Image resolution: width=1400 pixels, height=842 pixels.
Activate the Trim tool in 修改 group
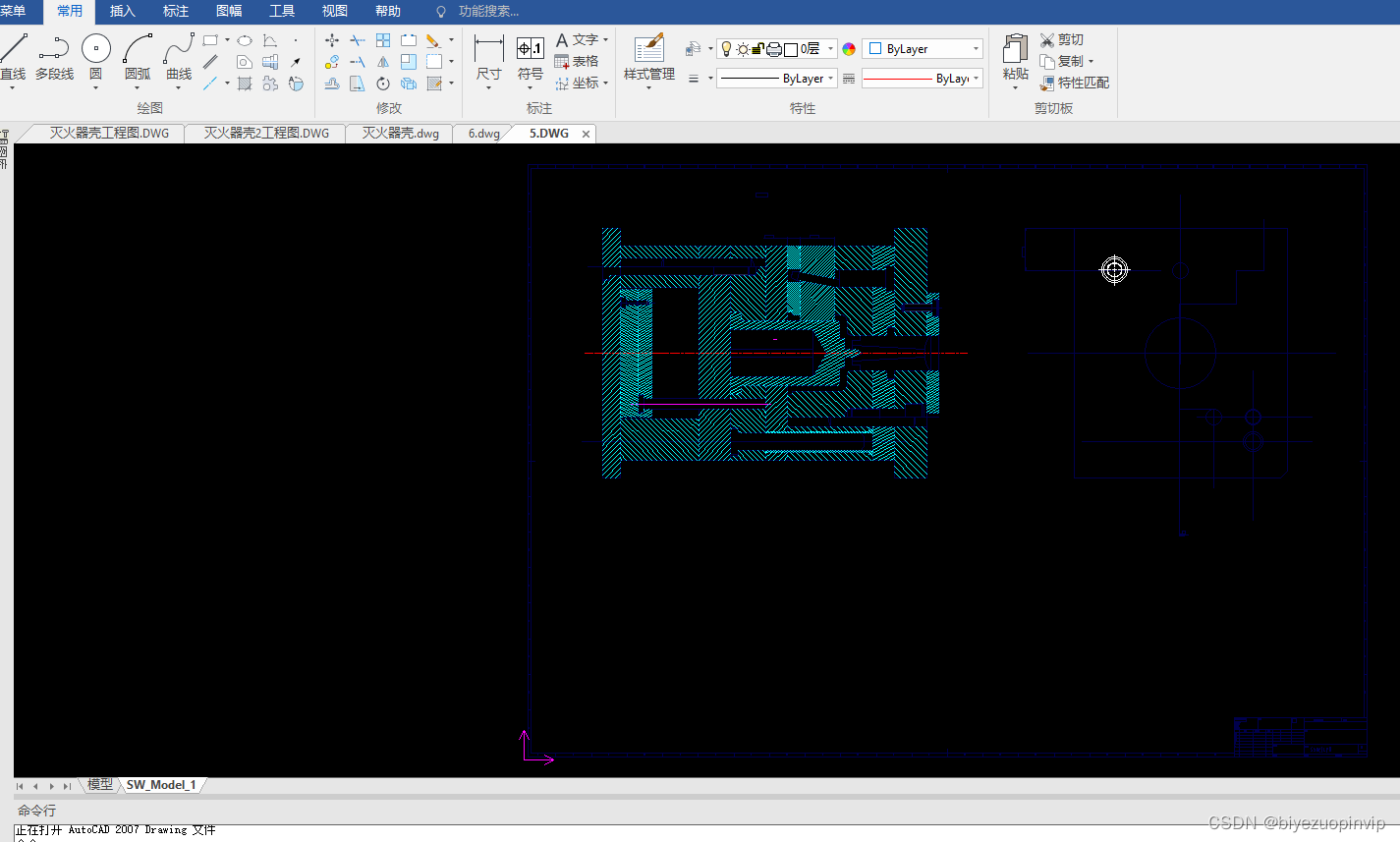coord(358,40)
